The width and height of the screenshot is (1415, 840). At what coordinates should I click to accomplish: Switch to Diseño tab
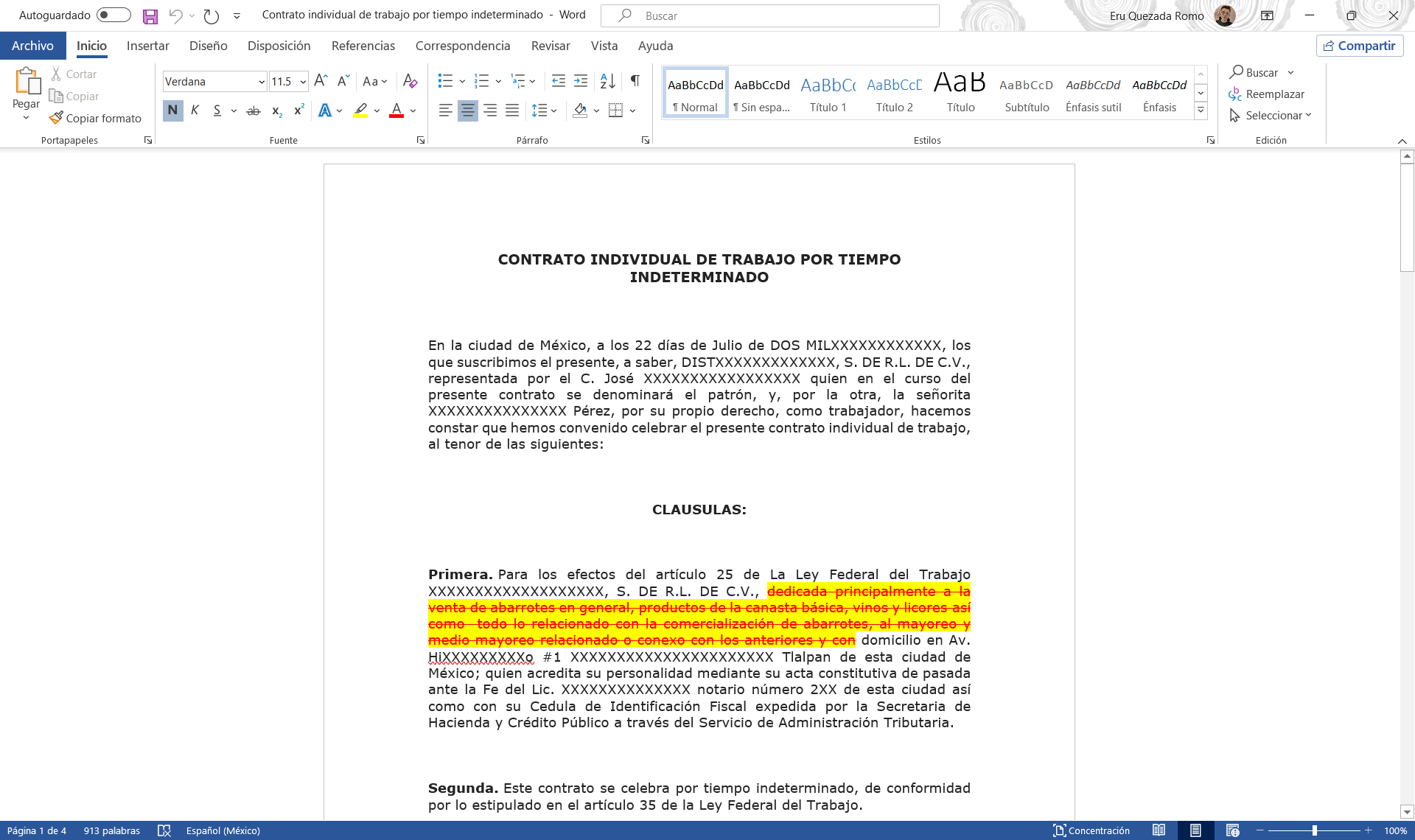(x=208, y=46)
